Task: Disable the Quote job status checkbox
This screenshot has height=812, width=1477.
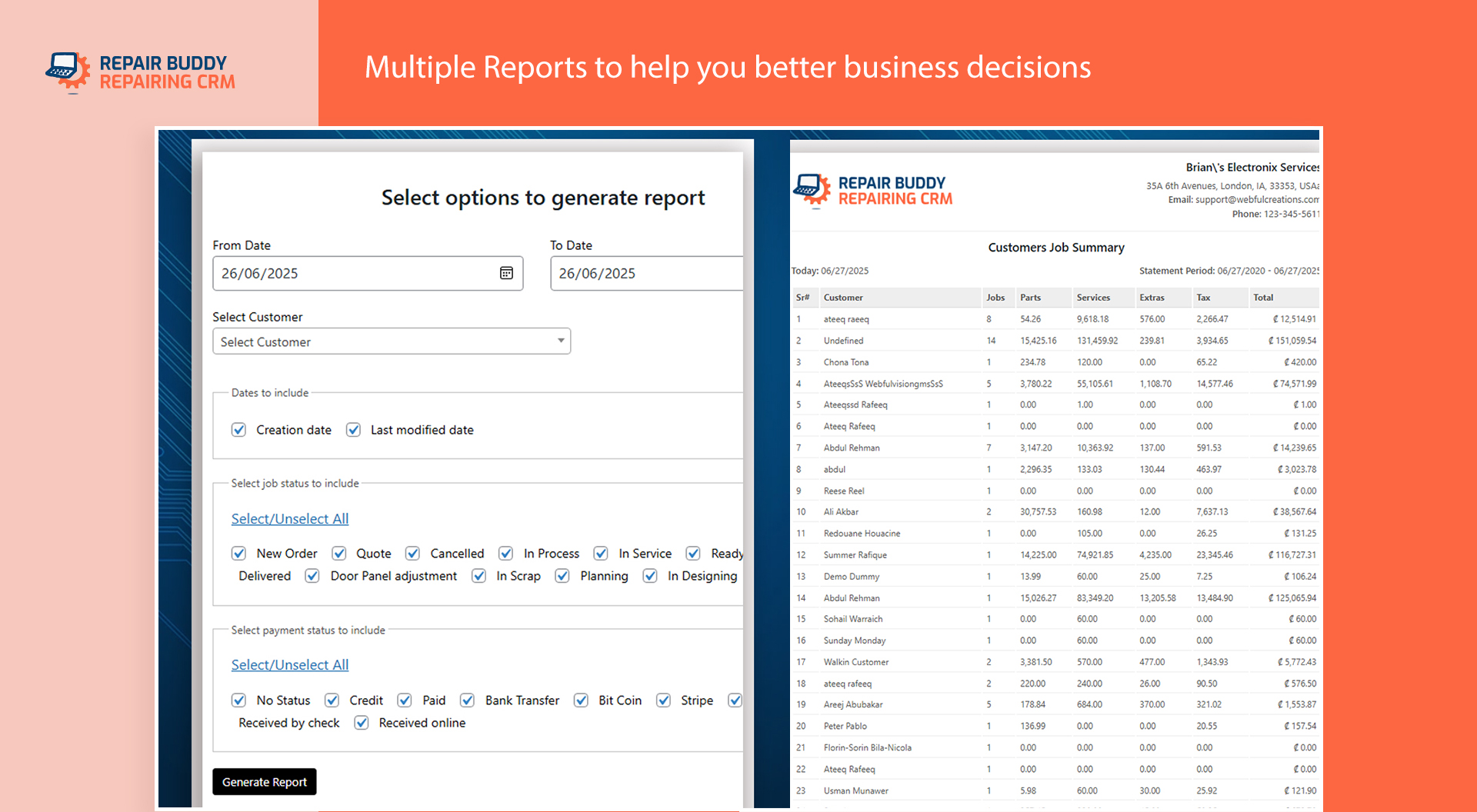Action: point(338,554)
